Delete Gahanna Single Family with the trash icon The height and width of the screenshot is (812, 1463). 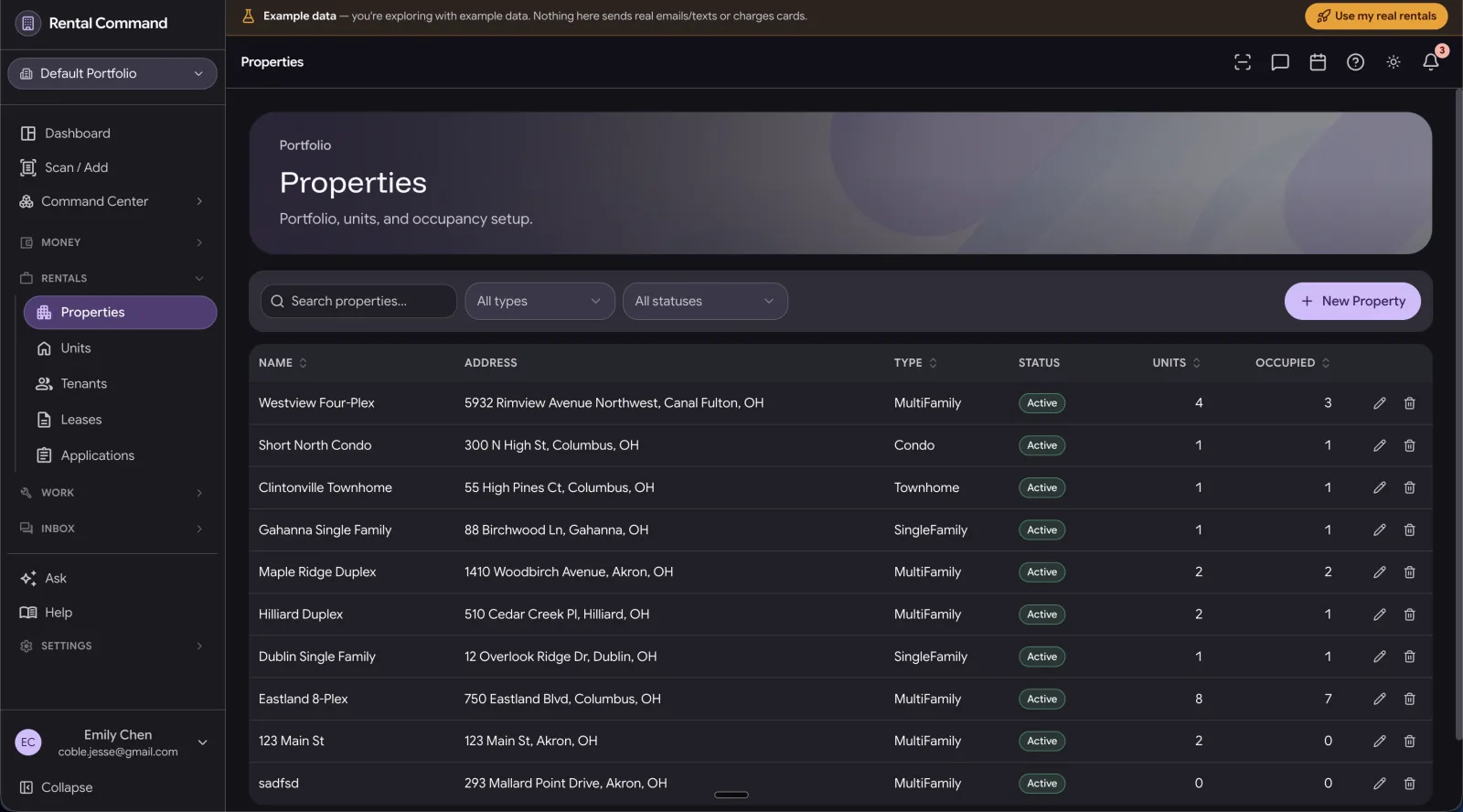pos(1410,529)
